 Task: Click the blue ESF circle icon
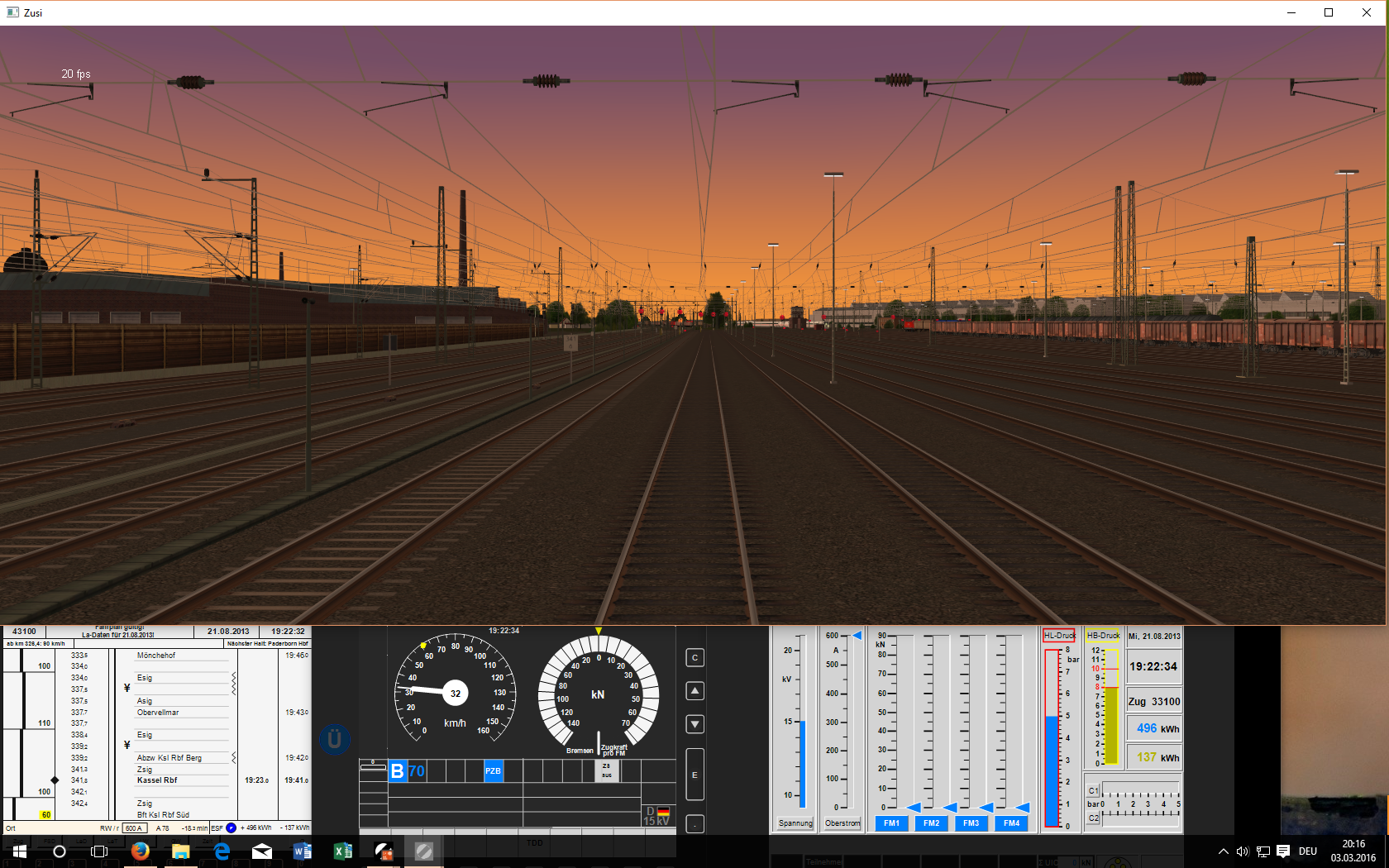(x=231, y=827)
